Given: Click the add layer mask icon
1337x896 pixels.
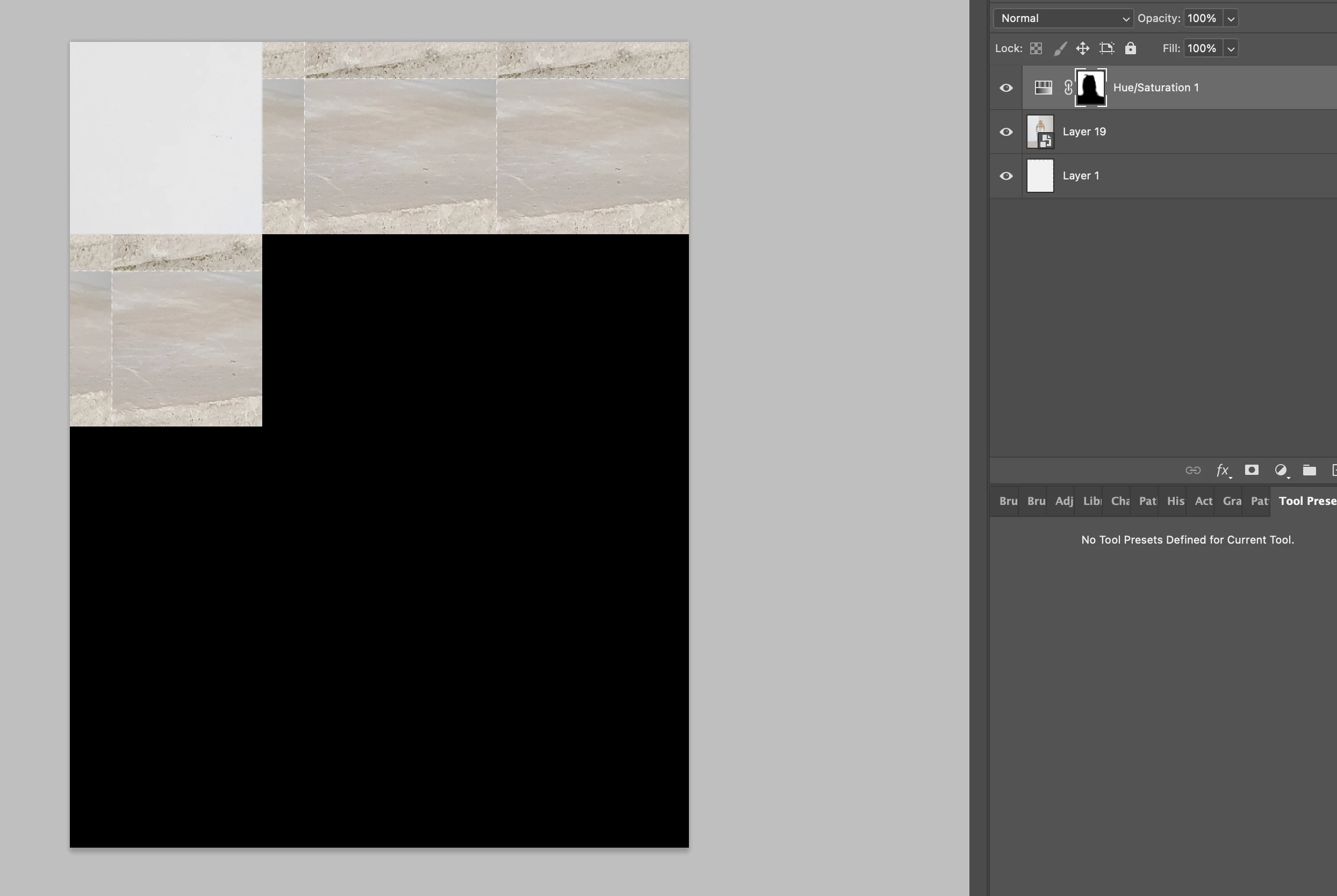Looking at the screenshot, I should point(1251,469).
